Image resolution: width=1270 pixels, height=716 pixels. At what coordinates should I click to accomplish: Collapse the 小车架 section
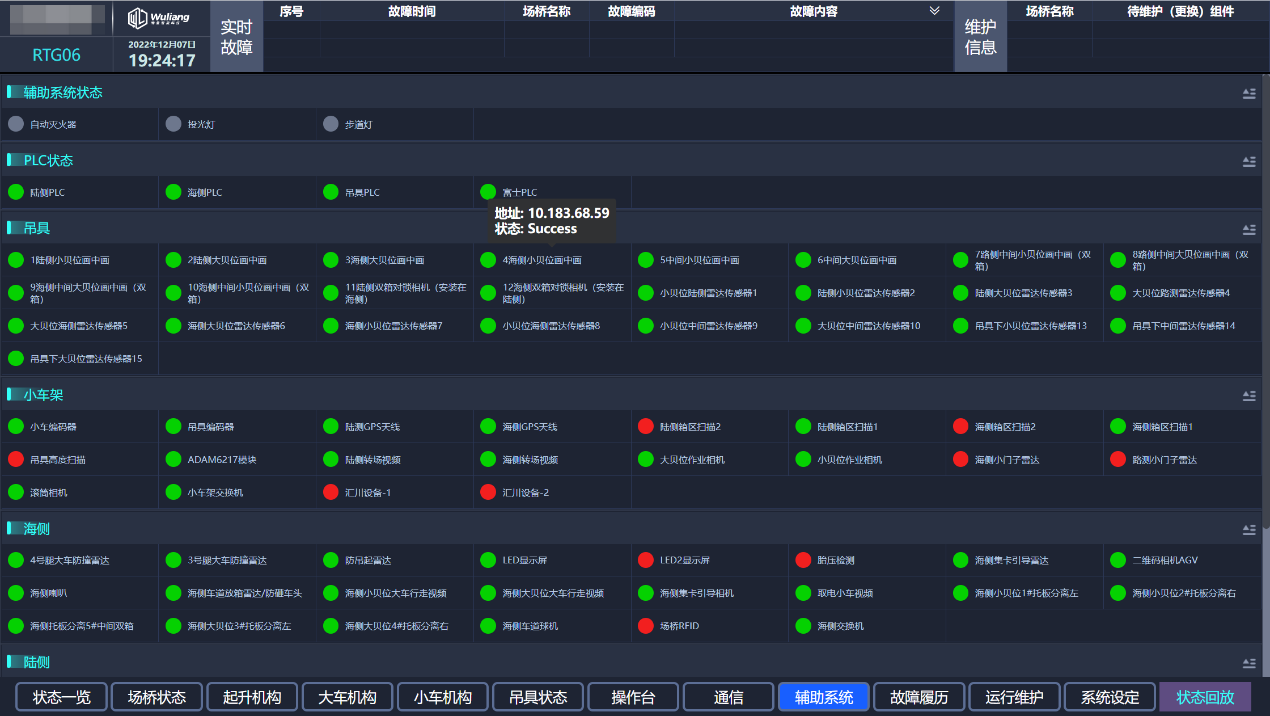pyautogui.click(x=1249, y=396)
